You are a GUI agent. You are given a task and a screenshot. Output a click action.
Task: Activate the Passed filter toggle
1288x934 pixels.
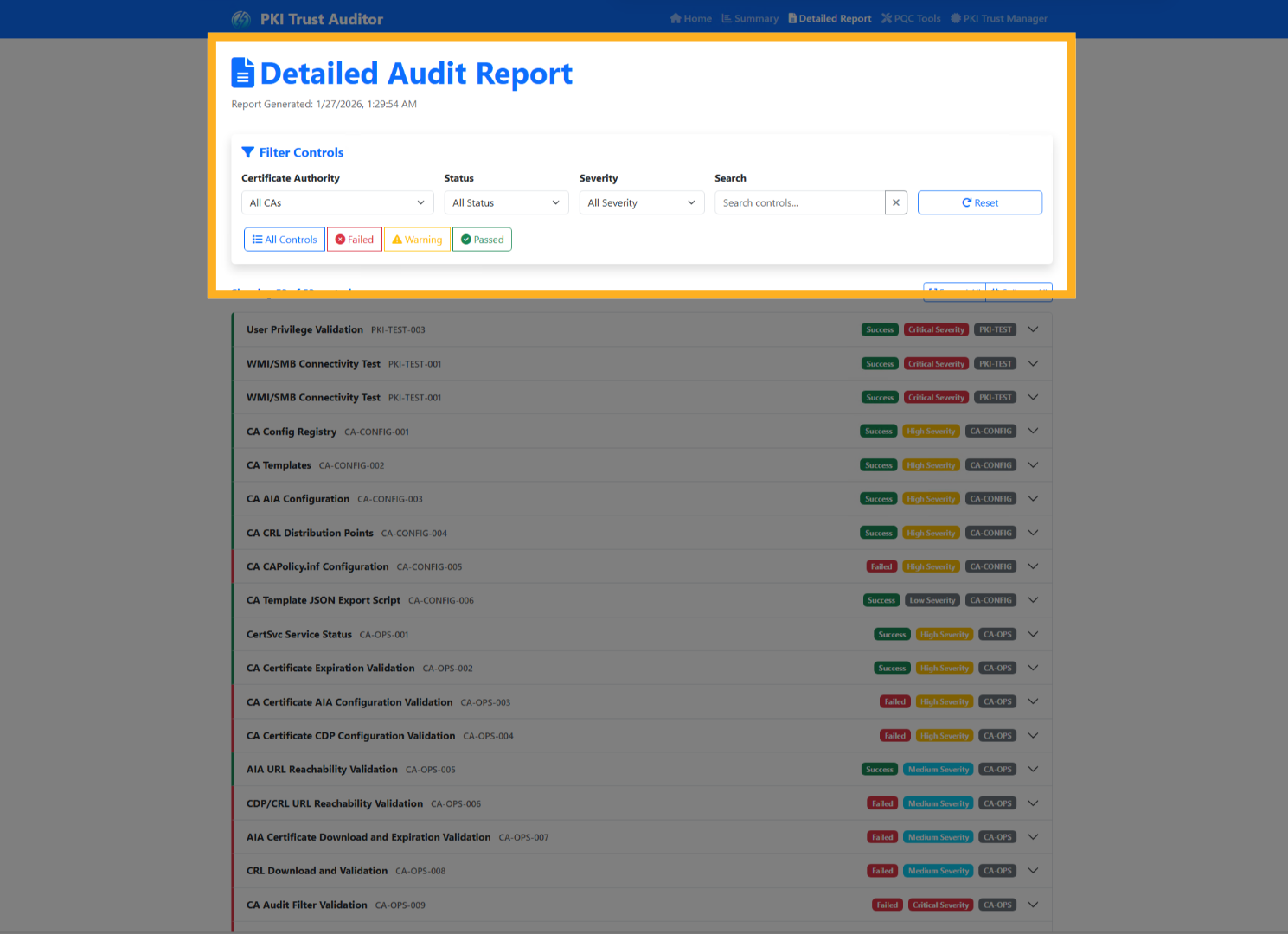482,239
